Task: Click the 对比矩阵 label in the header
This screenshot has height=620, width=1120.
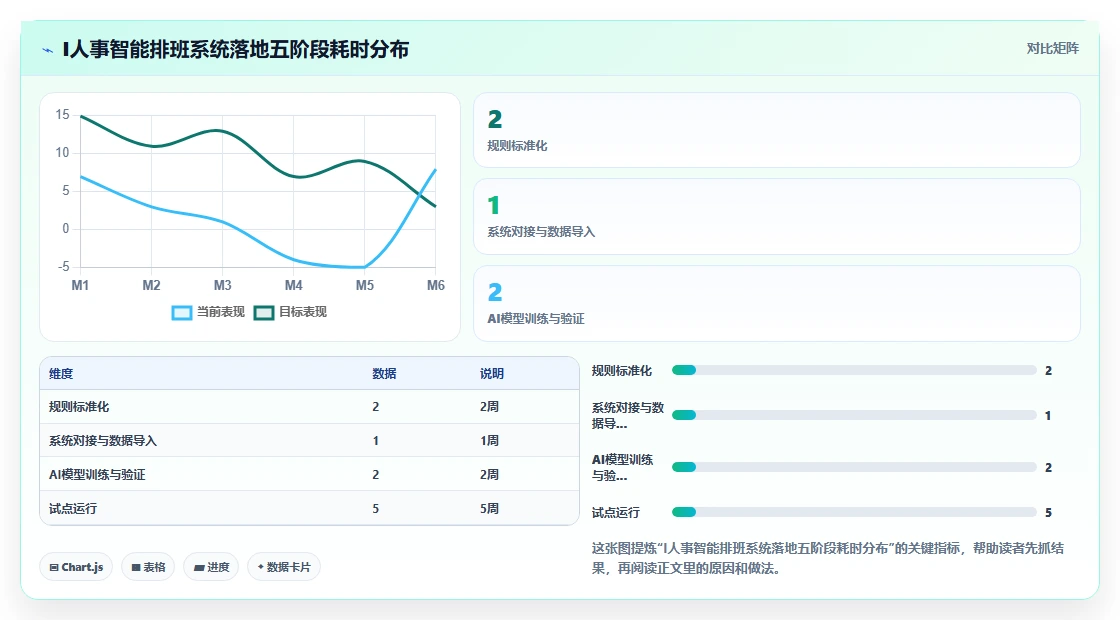Action: point(1052,49)
